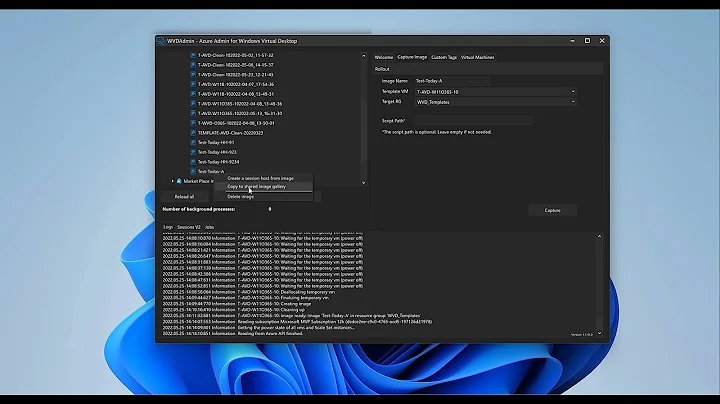This screenshot has width=720, height=404.
Task: Click log panel scroll-down arrow
Action: (599, 333)
